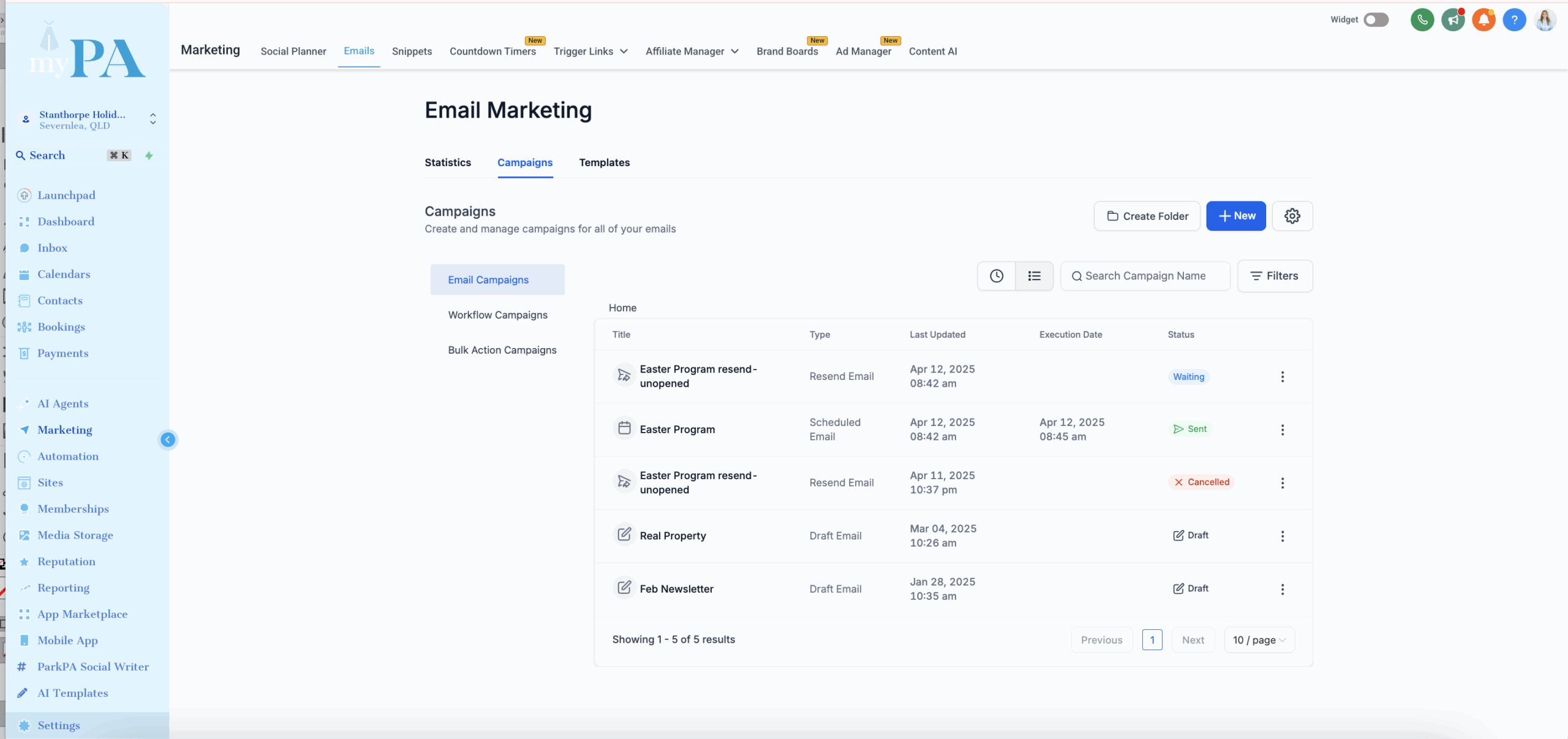Open Contacts in sidebar
This screenshot has width=1568, height=739.
point(60,300)
